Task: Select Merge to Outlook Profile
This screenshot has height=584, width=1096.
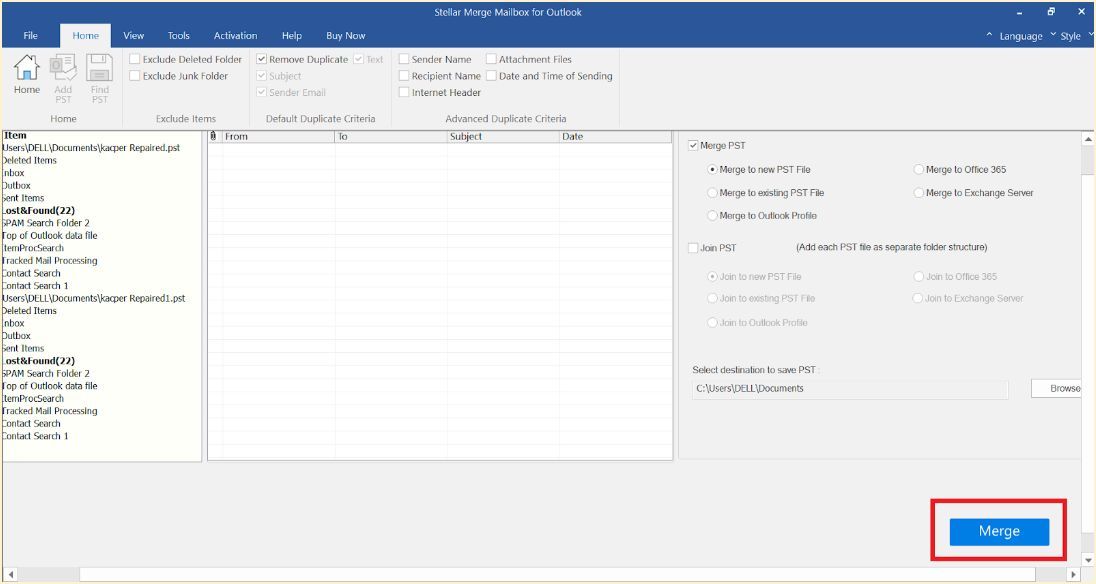Action: pyautogui.click(x=712, y=216)
